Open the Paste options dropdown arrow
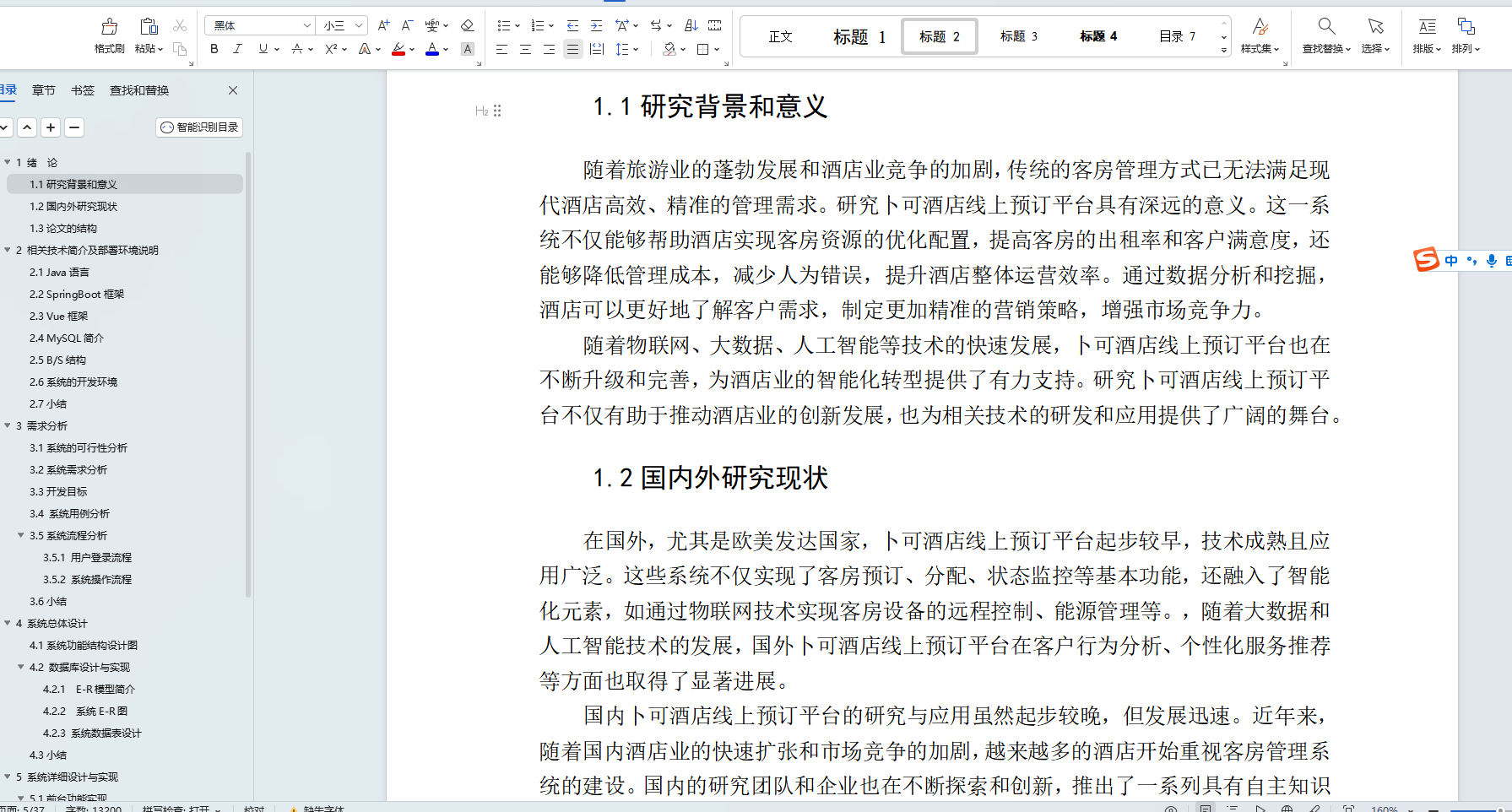The width and height of the screenshot is (1512, 812). [160, 49]
